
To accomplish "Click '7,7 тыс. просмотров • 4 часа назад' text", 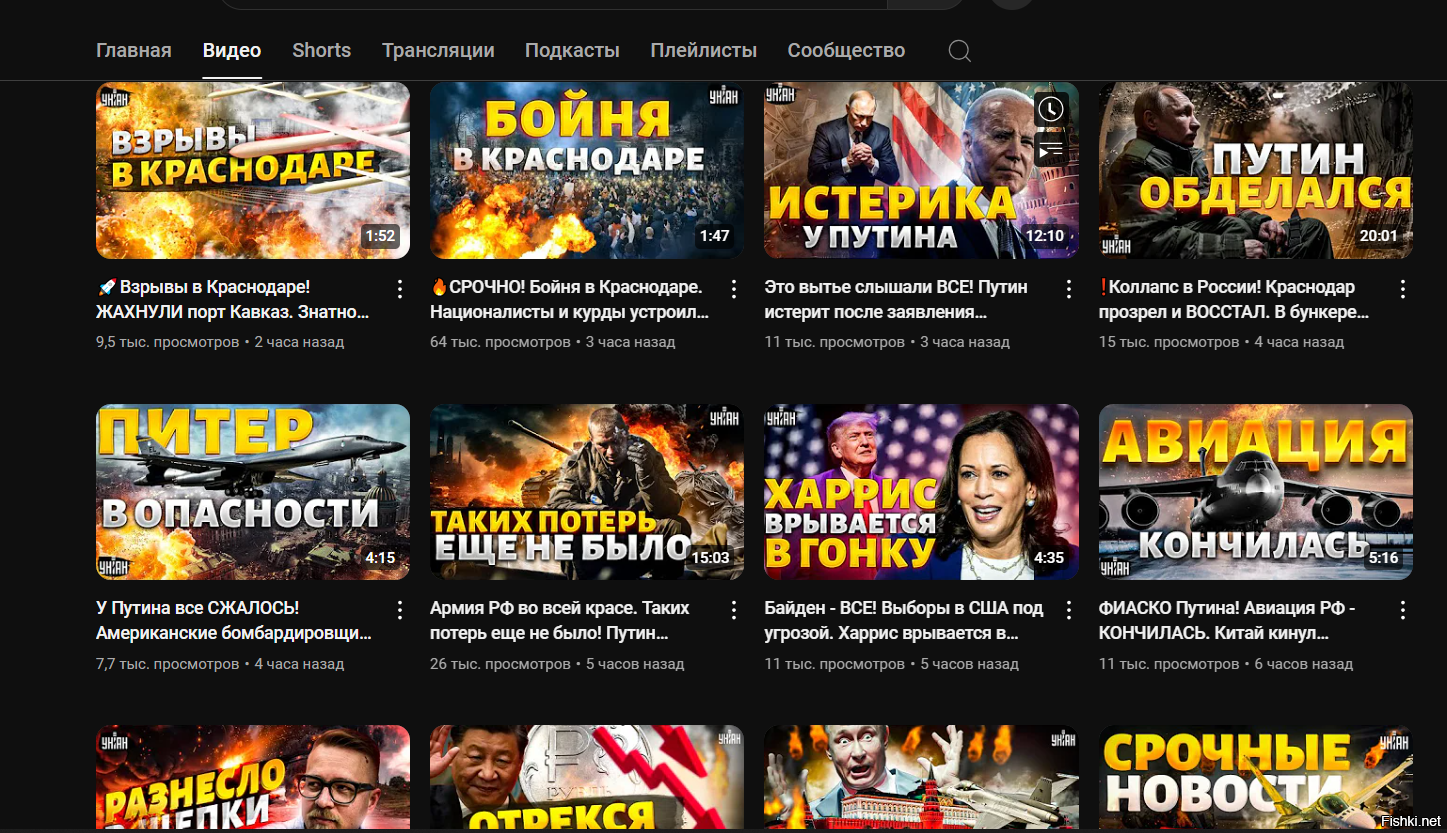I will 220,664.
